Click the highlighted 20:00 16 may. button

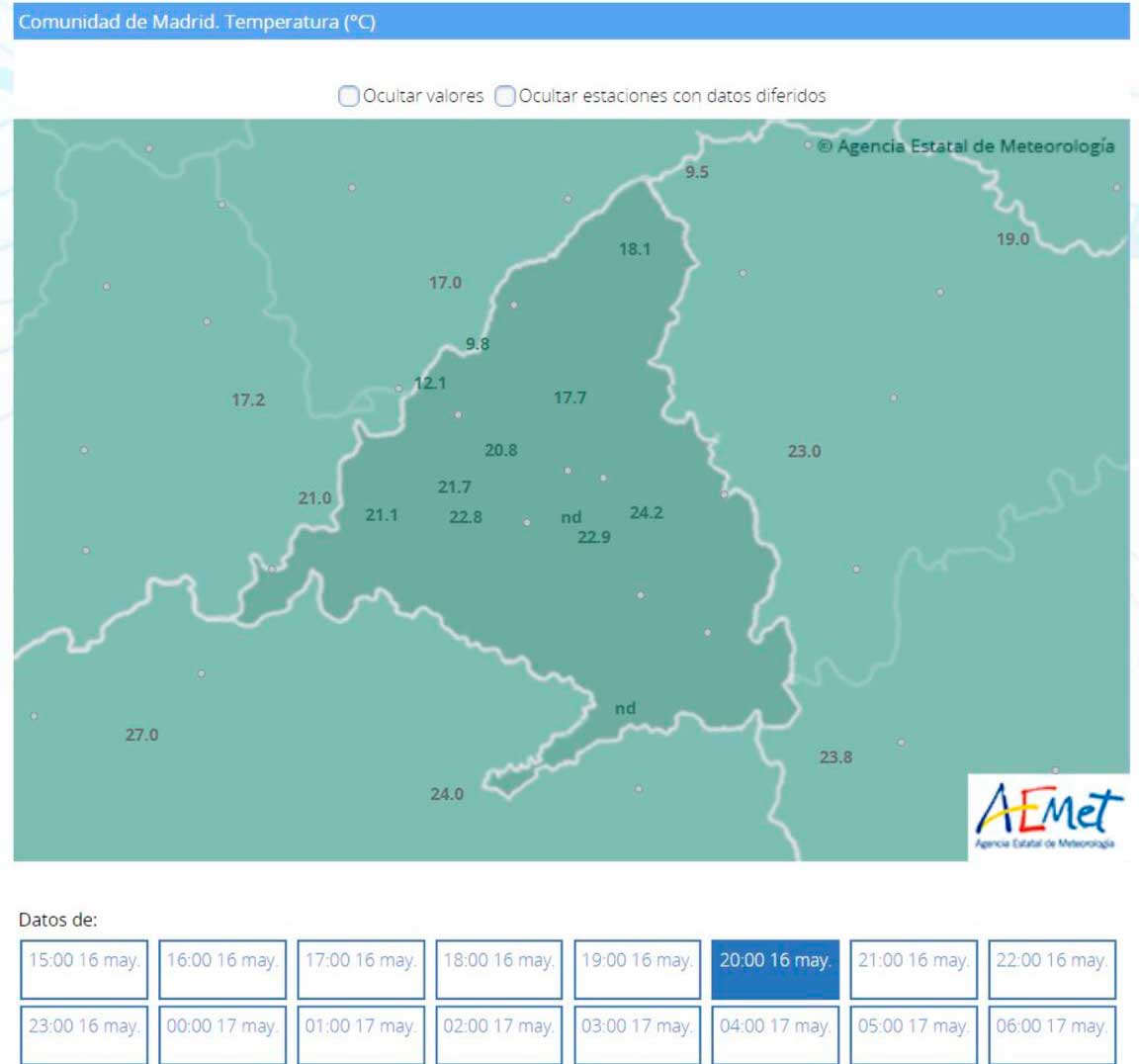pyautogui.click(x=775, y=960)
